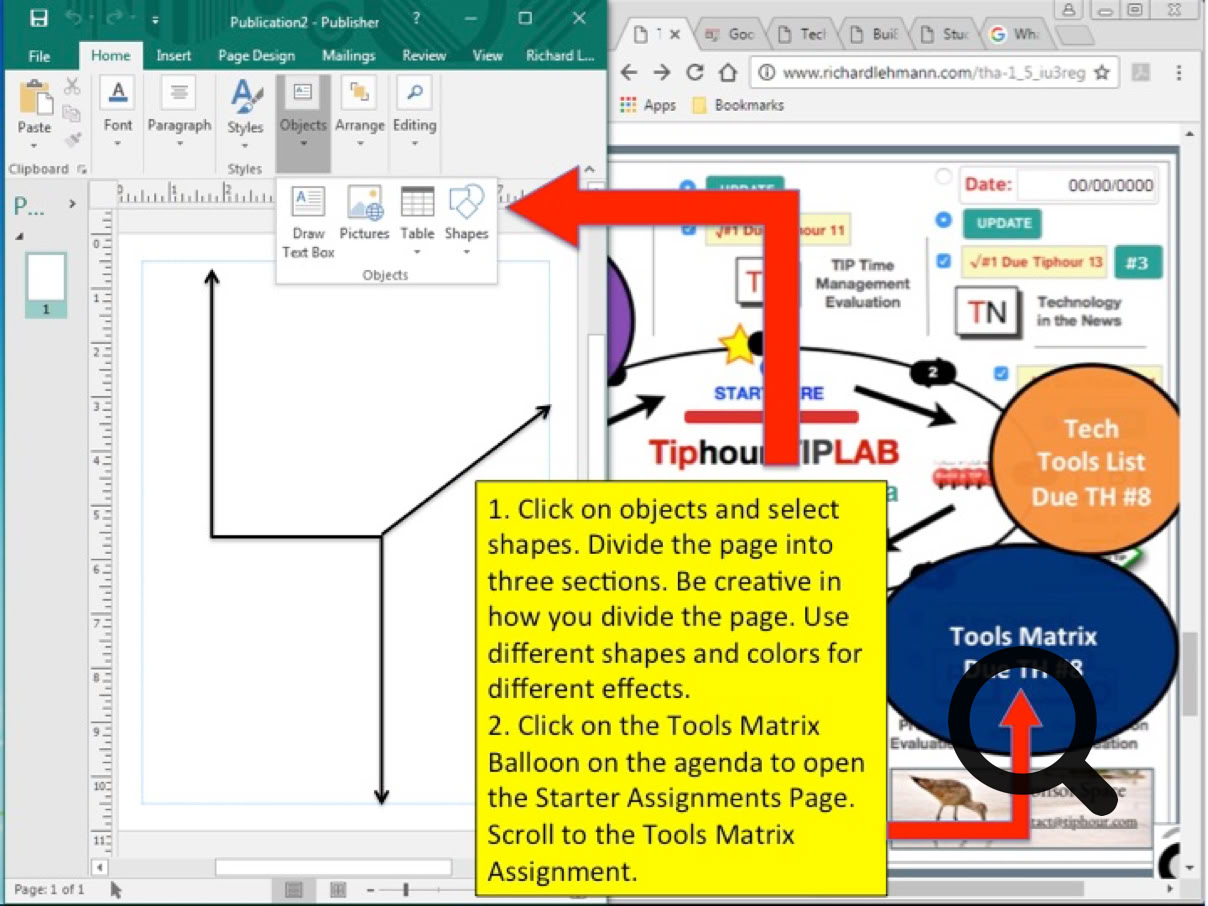This screenshot has width=1208, height=906.
Task: Open the Clipboard dialog launcher
Action: pos(81,170)
